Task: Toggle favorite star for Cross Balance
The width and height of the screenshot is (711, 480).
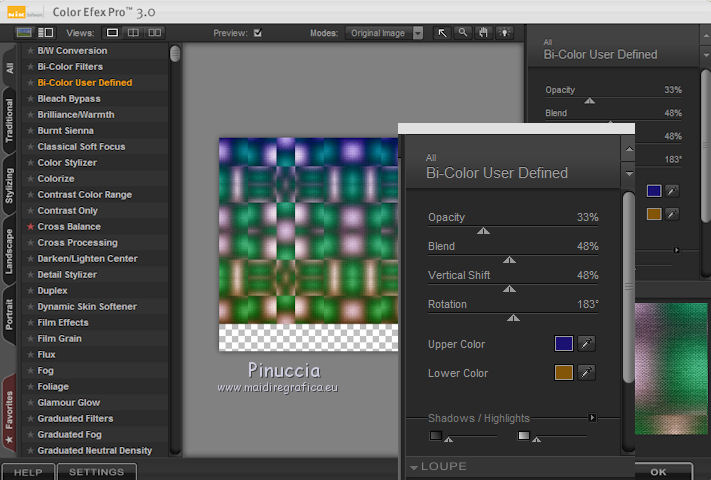Action: (x=30, y=227)
